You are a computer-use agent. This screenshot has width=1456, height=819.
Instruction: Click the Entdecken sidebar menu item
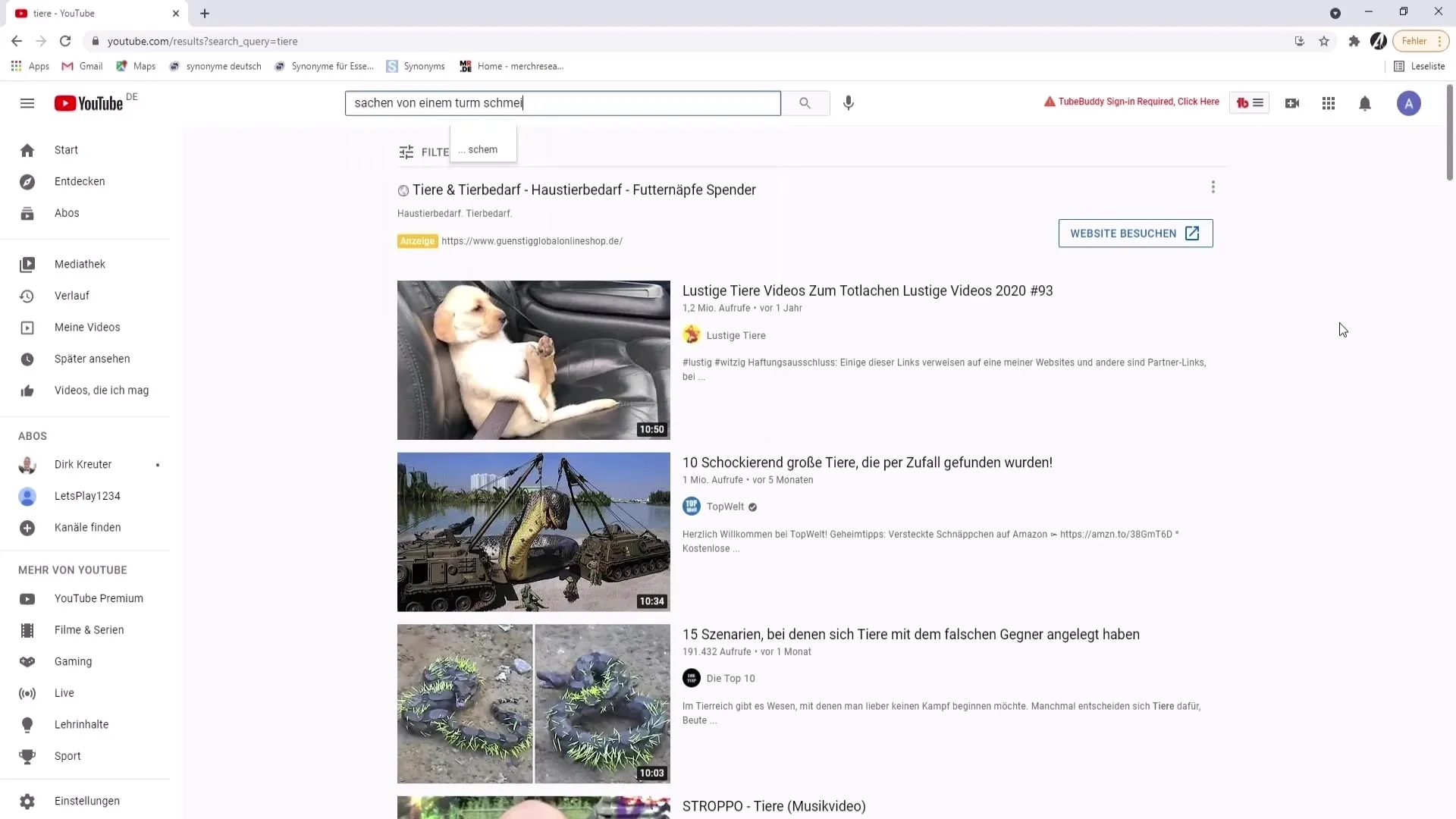(x=79, y=181)
